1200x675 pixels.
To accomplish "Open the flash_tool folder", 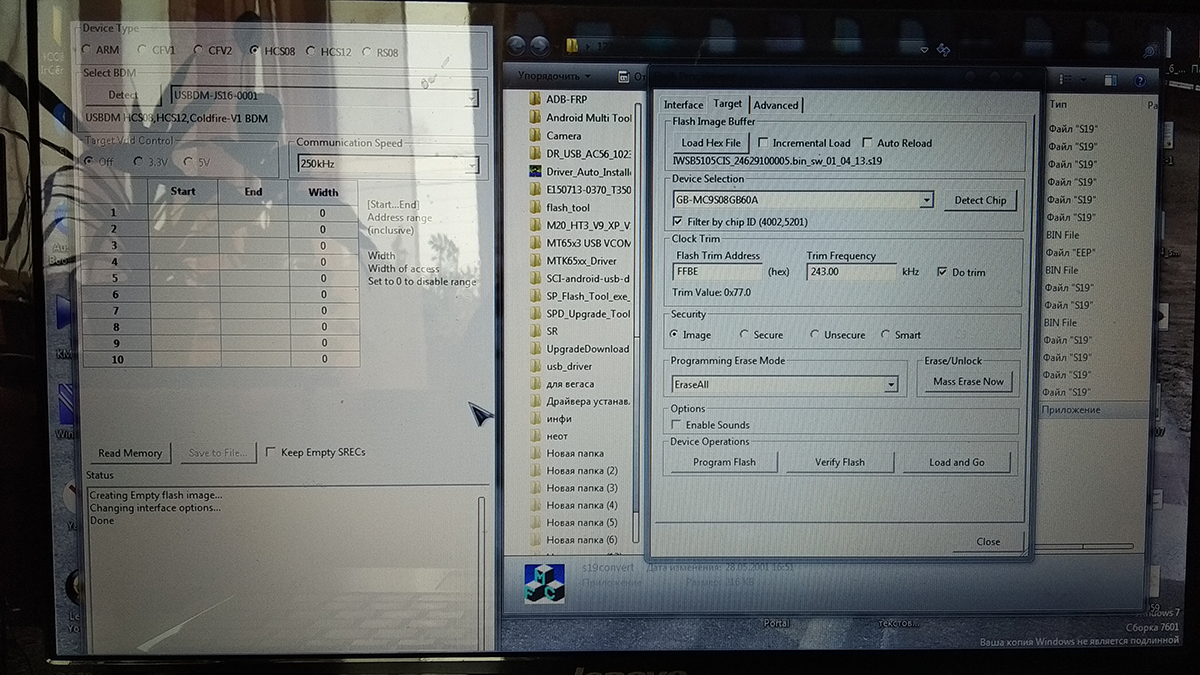I will point(568,207).
